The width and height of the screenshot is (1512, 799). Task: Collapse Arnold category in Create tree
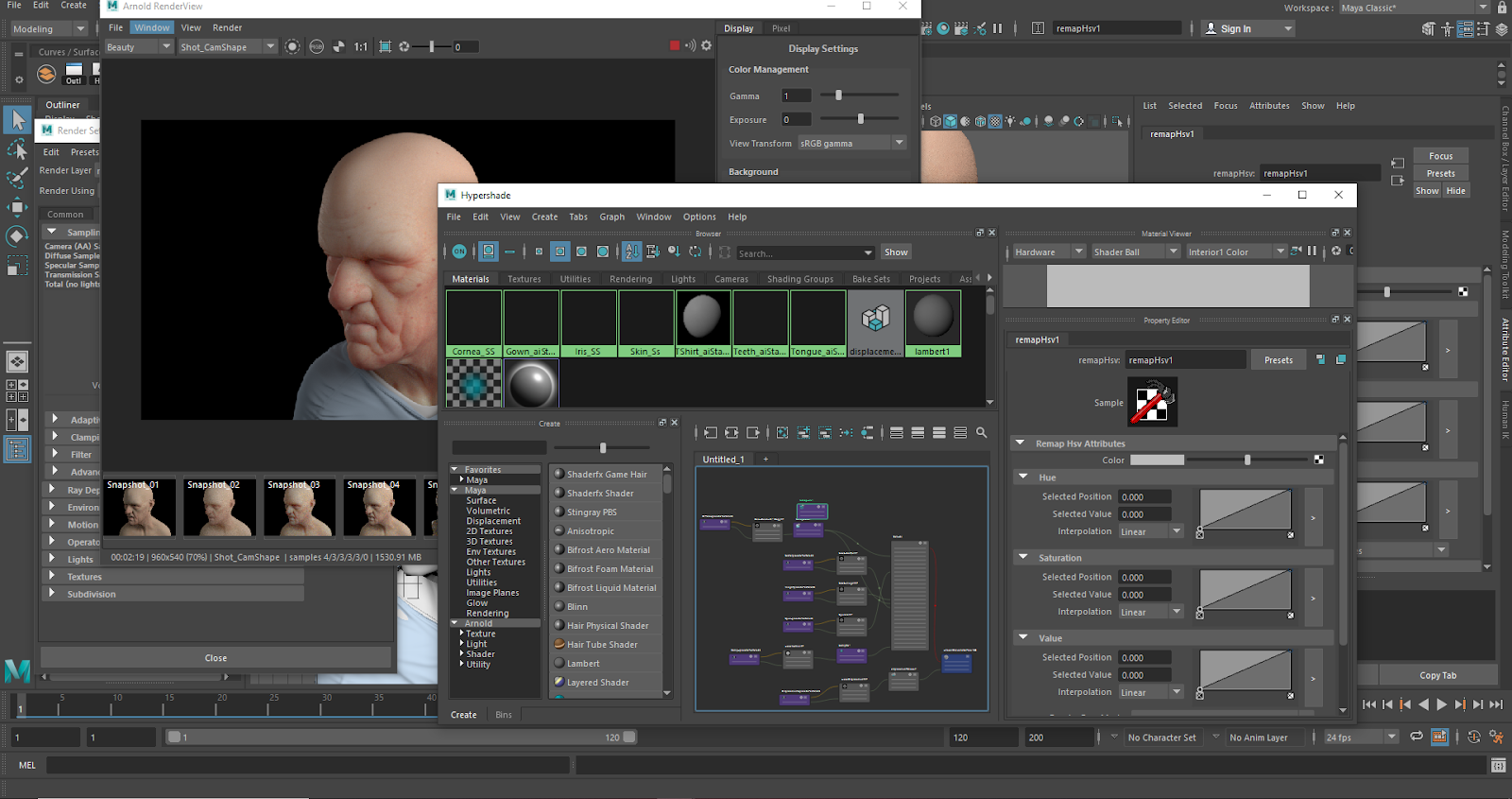(455, 623)
